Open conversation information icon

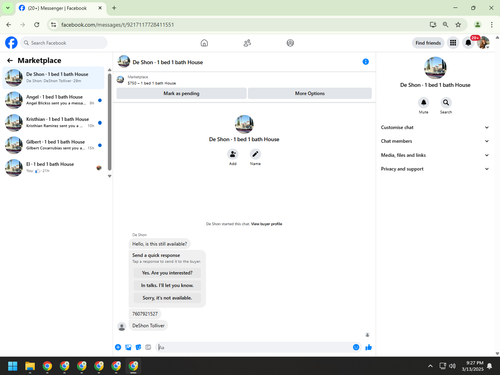coord(366,62)
